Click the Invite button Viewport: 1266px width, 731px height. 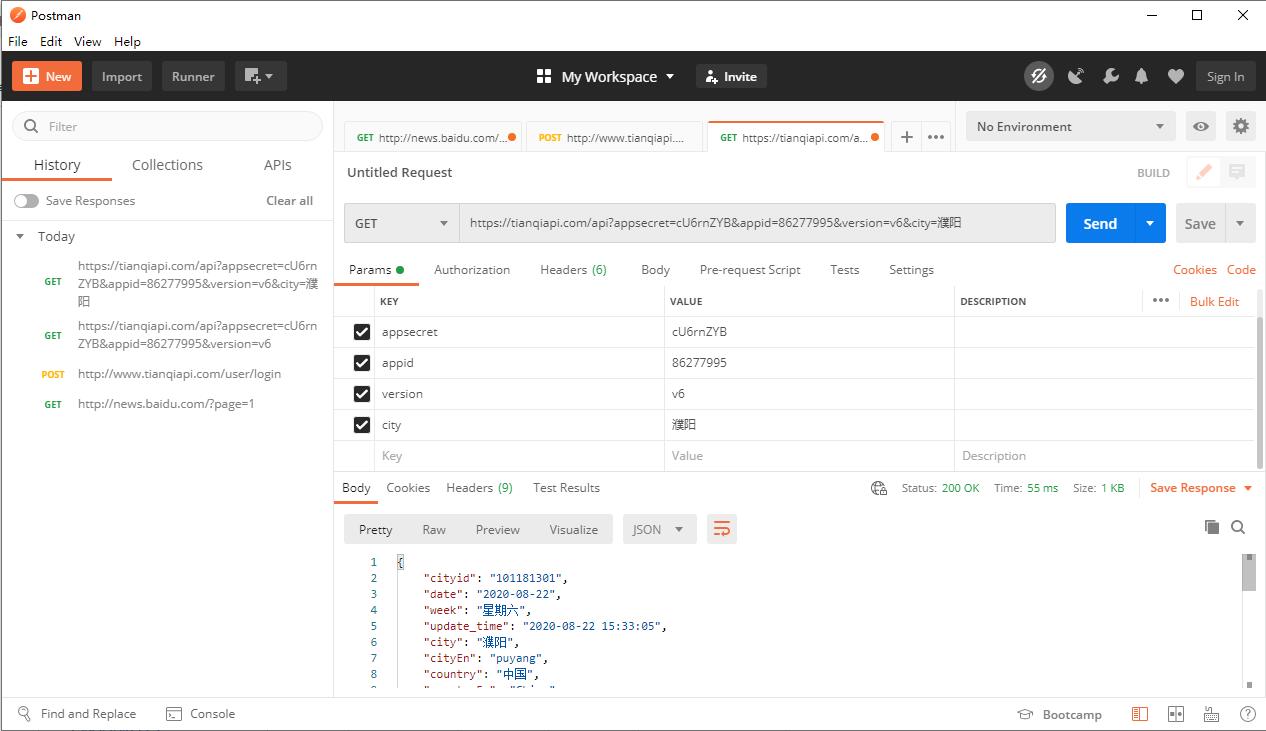pyautogui.click(x=729, y=76)
